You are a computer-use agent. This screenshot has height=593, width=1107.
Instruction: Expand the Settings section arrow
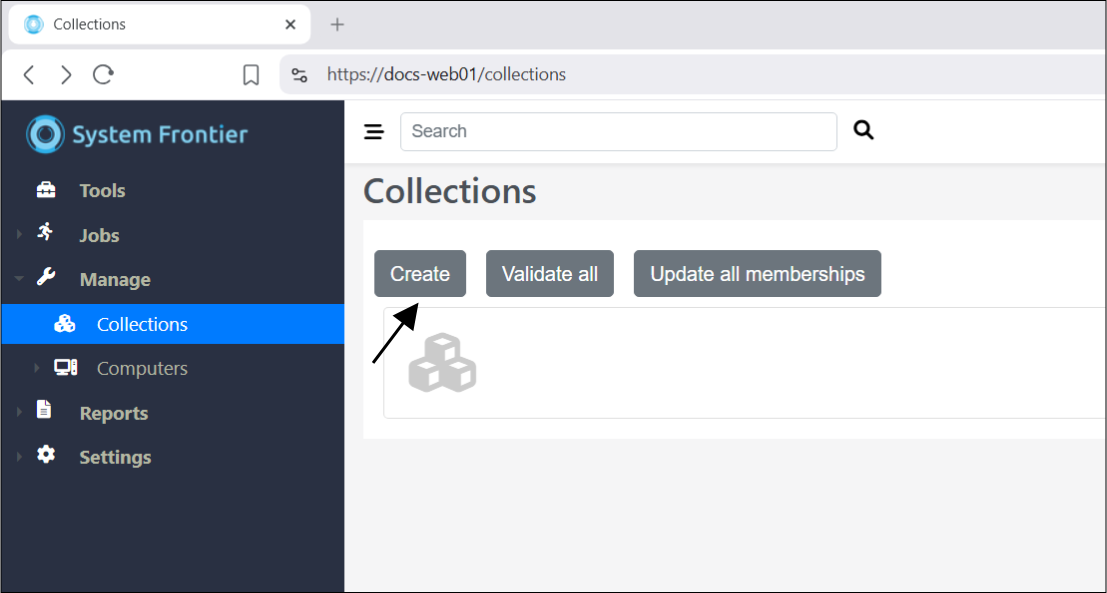click(19, 457)
